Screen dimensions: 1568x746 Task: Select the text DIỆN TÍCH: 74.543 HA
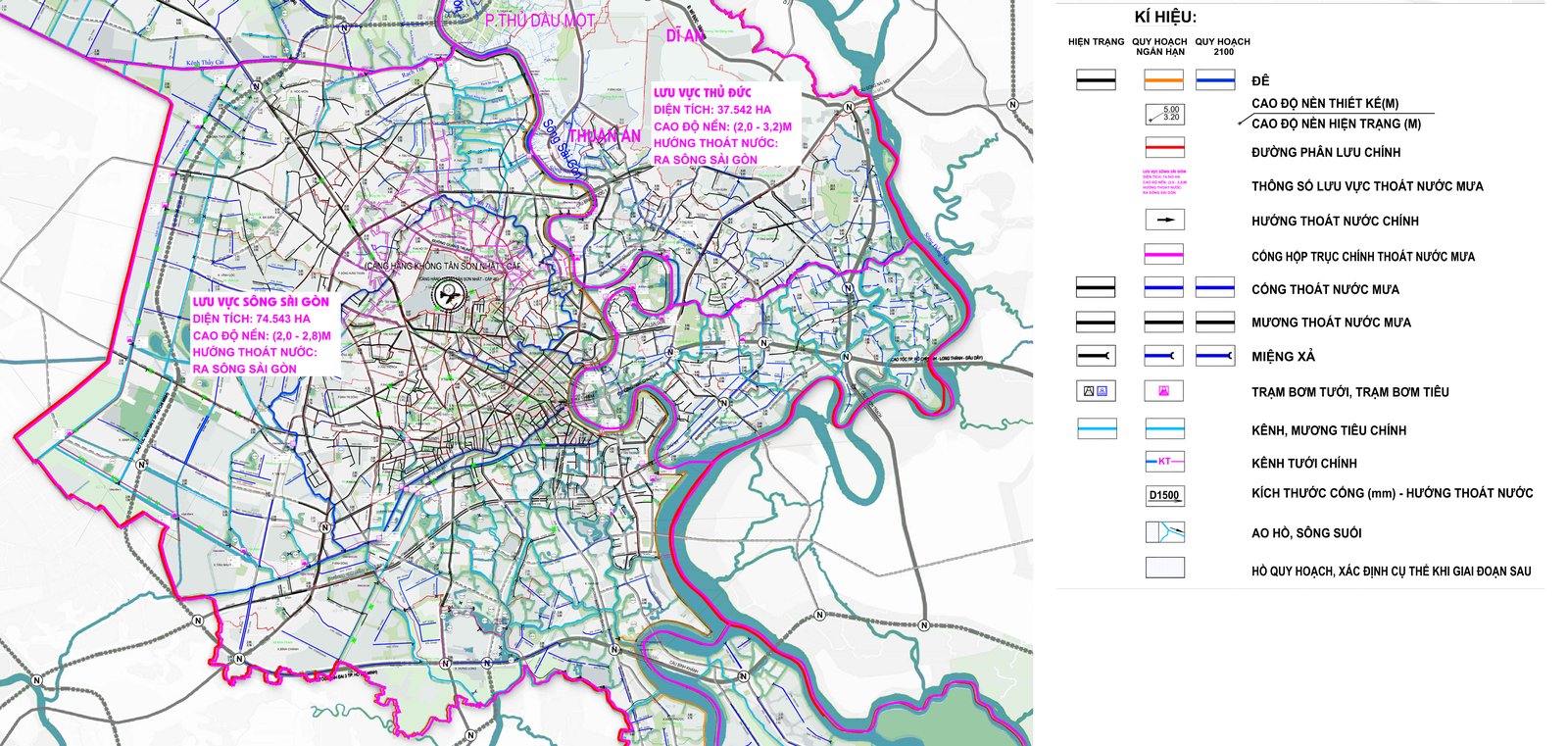251,319
